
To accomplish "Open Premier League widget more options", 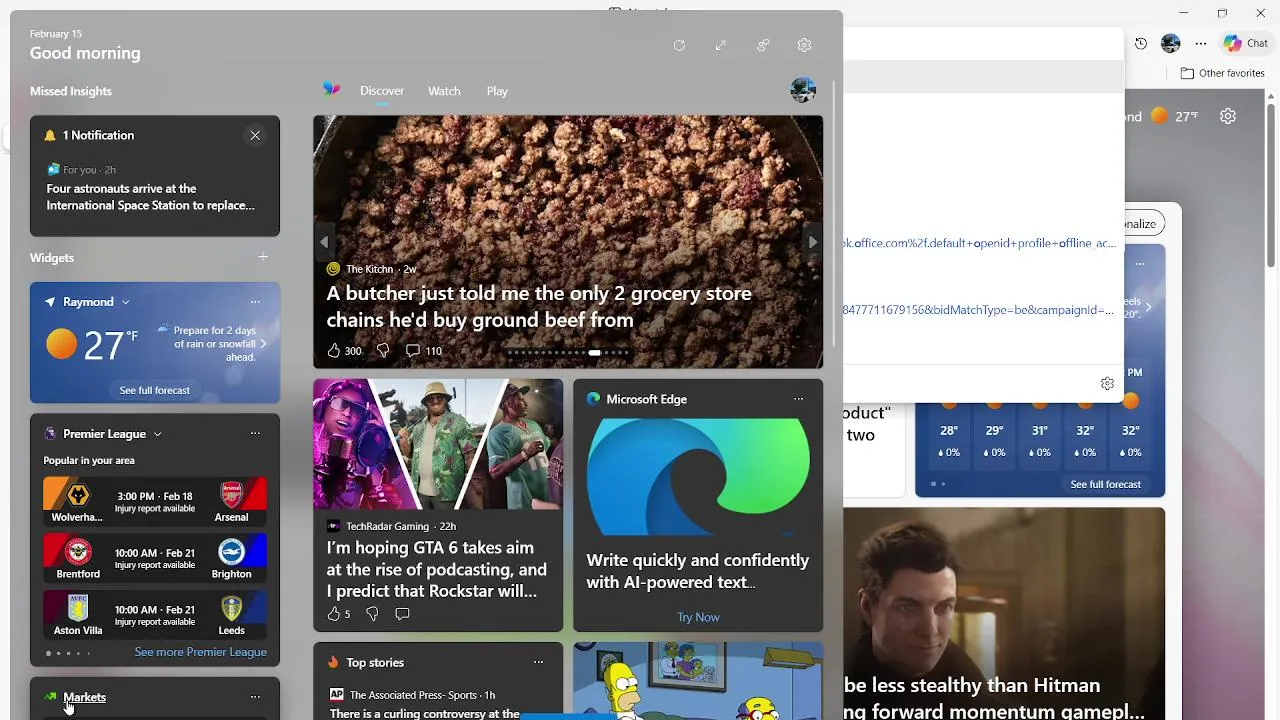I will point(255,434).
